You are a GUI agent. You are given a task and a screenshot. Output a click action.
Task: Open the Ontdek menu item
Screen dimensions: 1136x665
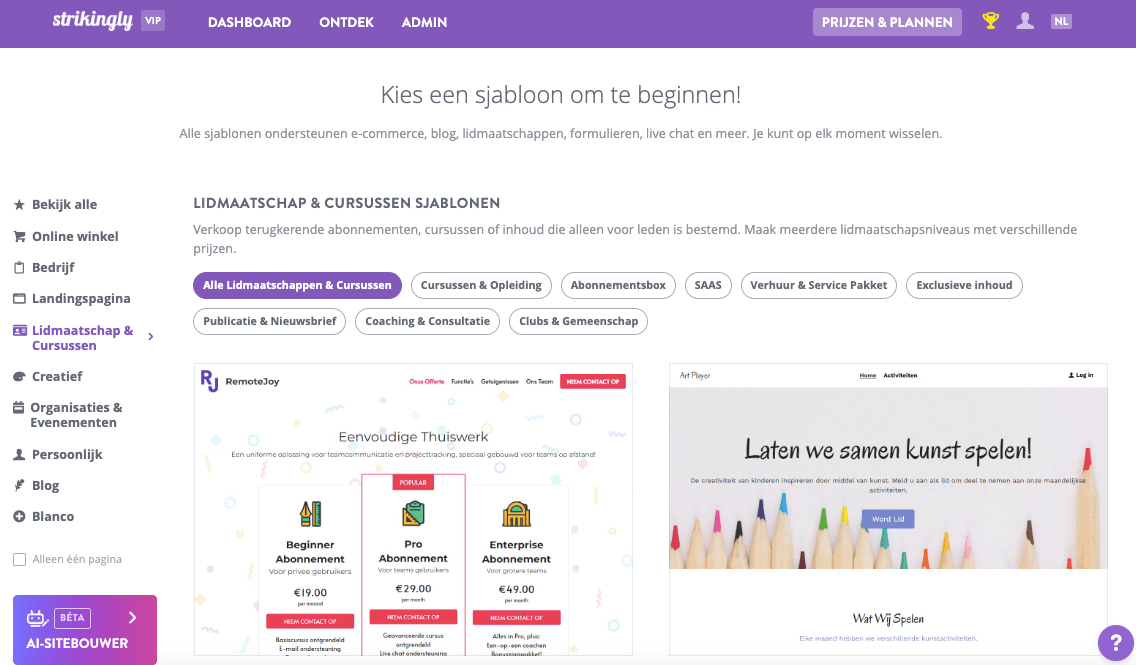(346, 22)
